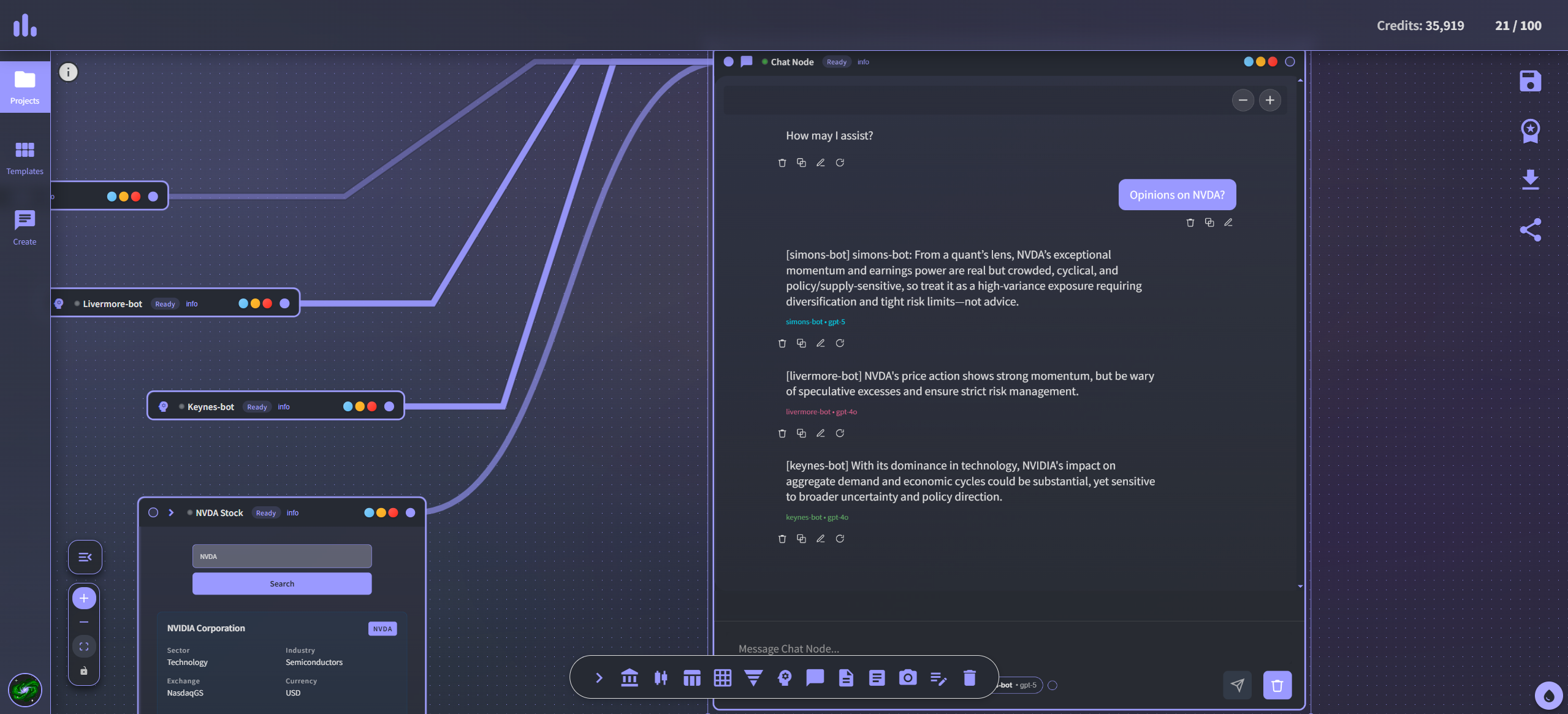Copy the keynes-bot message using copy icon

tap(801, 539)
